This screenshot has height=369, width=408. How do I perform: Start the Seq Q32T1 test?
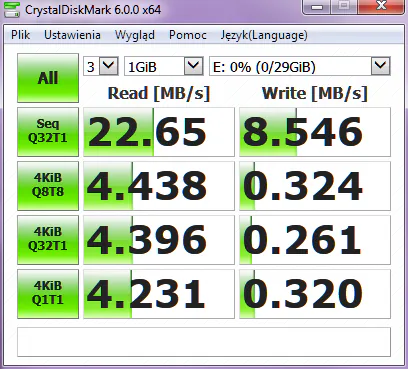coord(48,132)
